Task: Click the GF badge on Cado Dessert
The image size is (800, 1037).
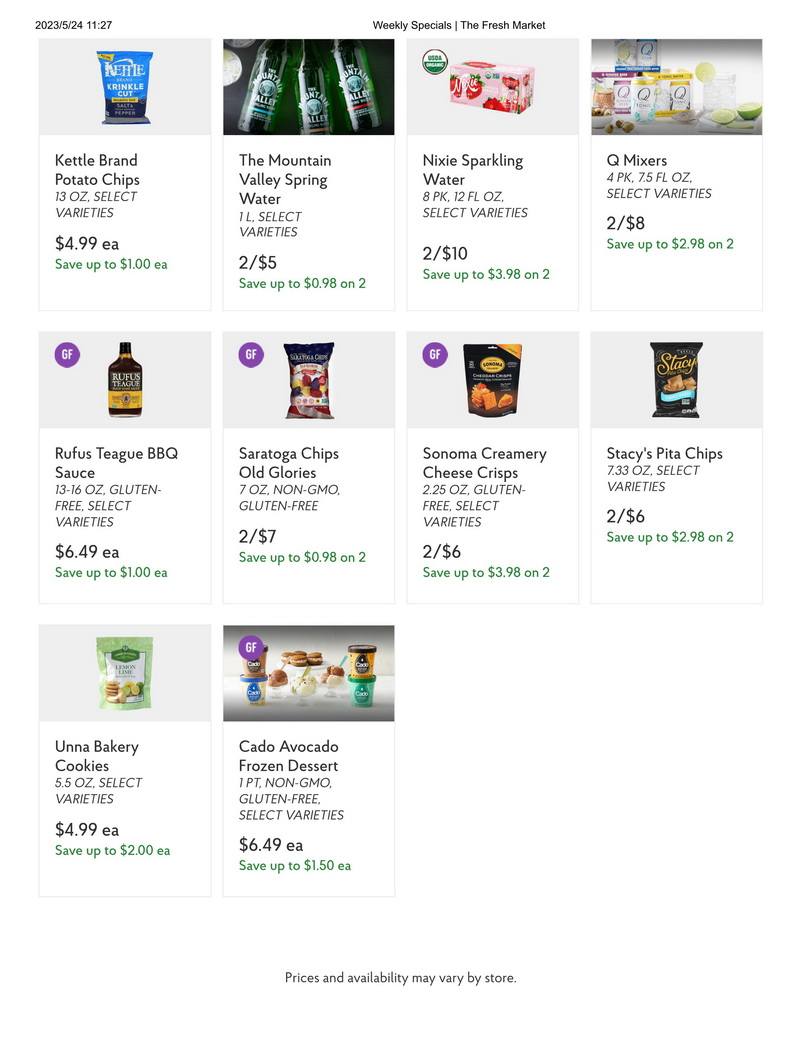Action: 251,647
